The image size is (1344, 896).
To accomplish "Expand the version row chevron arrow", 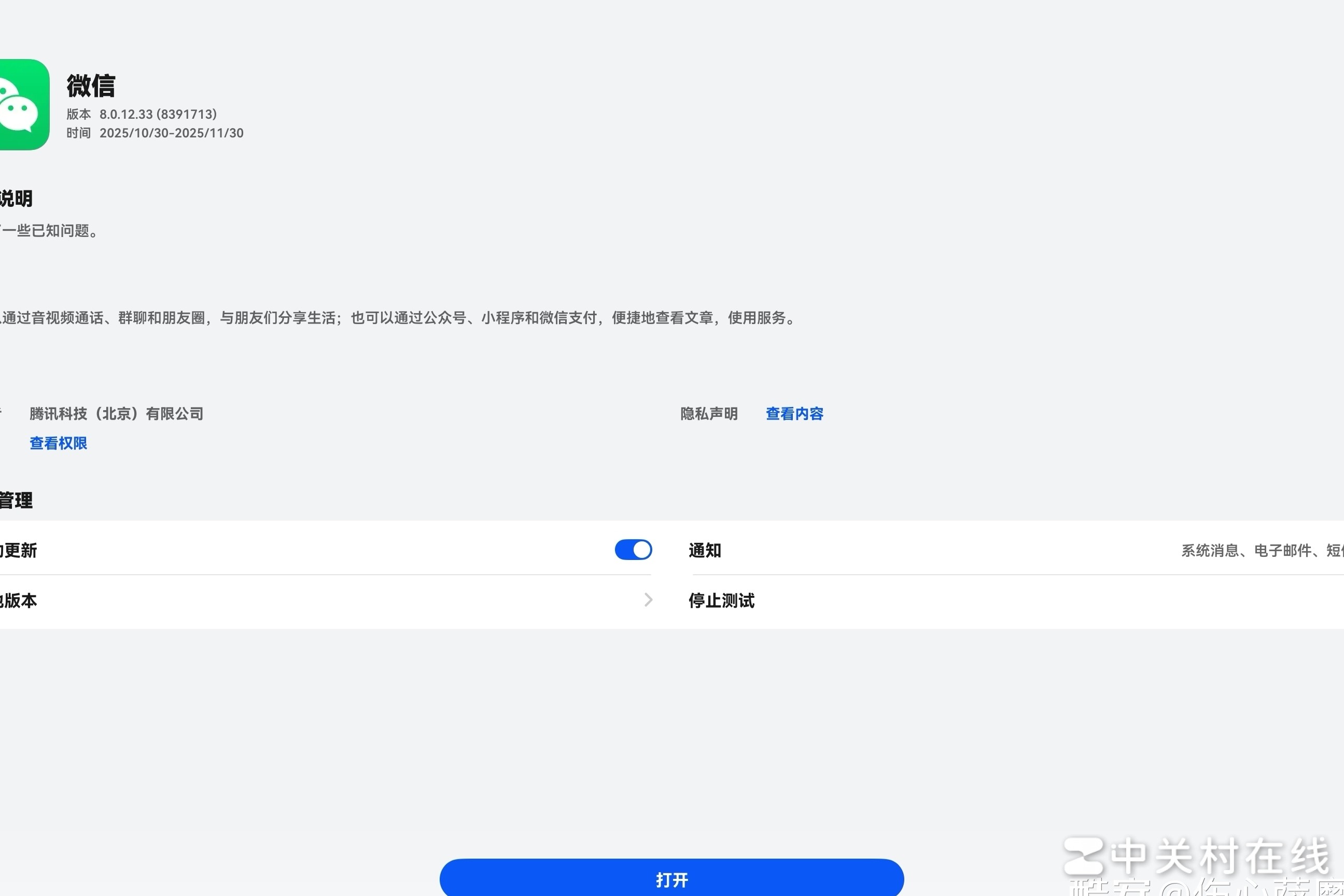I will click(x=648, y=600).
